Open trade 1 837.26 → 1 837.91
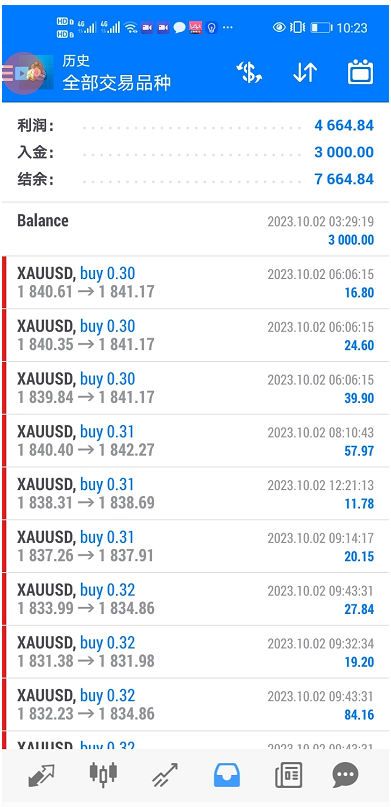Screen dimensions: 391x807 (196, 547)
